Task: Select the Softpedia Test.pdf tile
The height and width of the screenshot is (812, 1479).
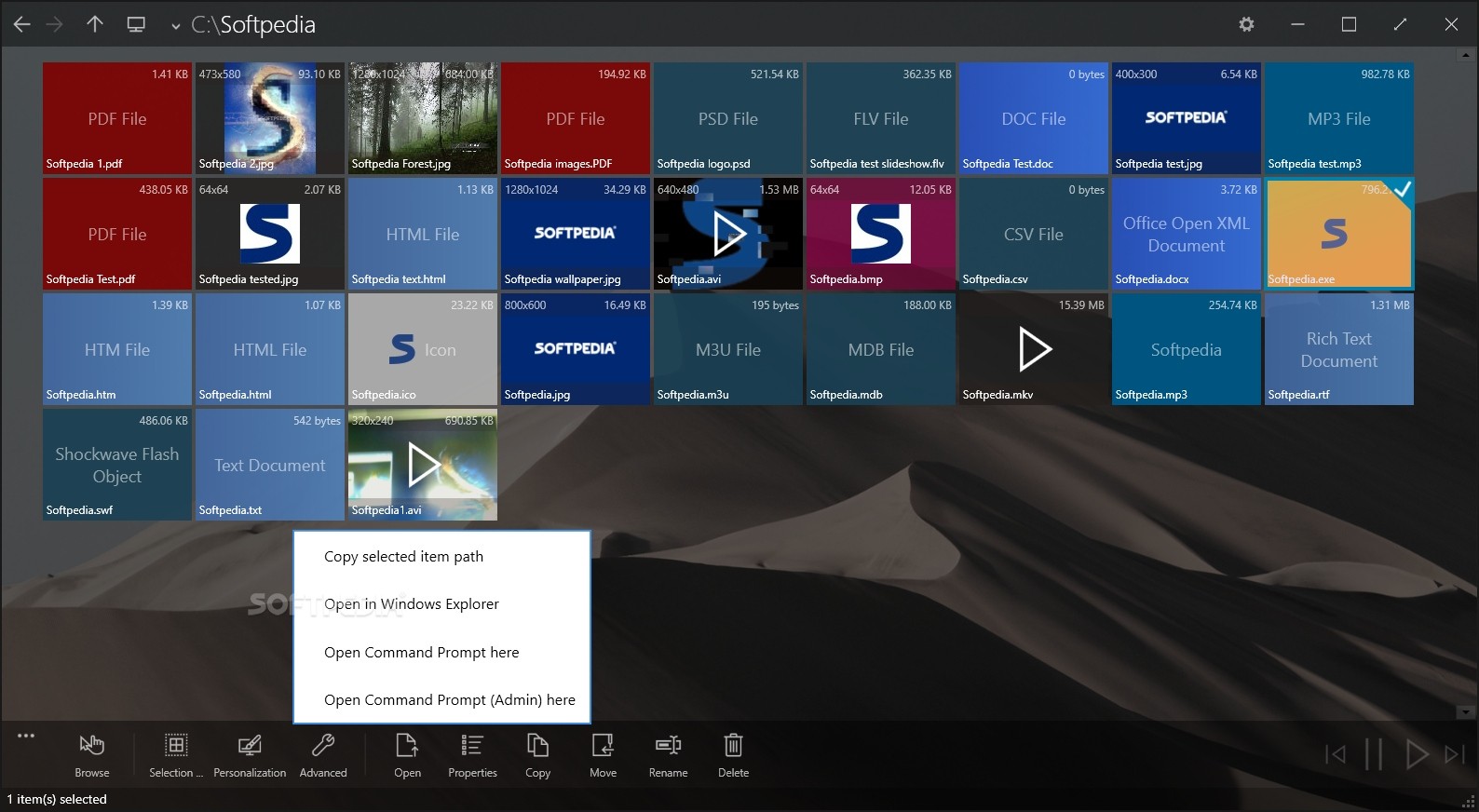Action: coord(117,234)
